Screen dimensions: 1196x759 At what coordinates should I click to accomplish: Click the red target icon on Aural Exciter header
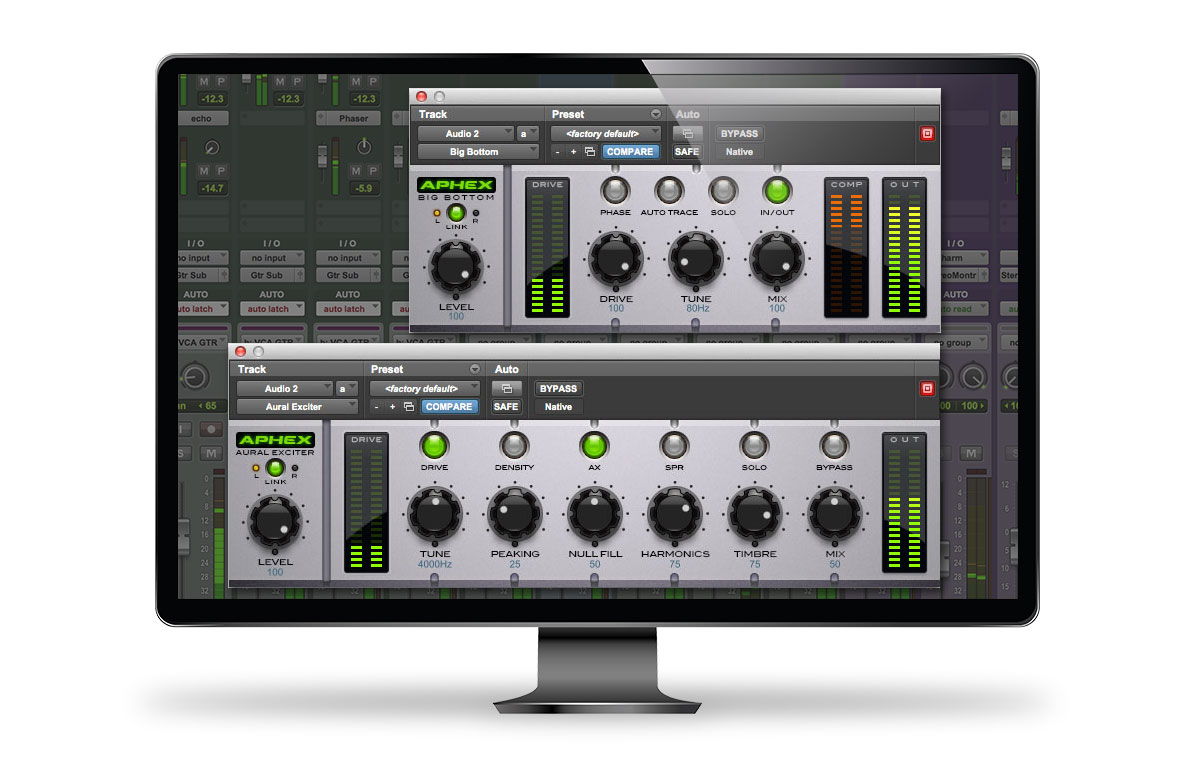tap(929, 388)
